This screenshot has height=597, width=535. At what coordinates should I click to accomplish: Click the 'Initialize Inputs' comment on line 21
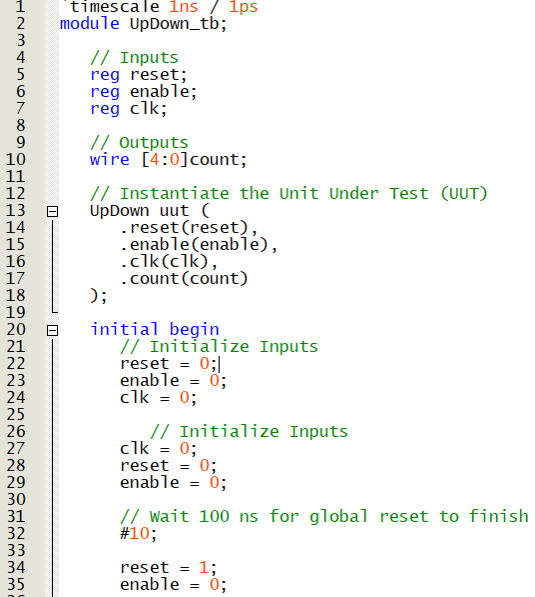[x=219, y=347]
